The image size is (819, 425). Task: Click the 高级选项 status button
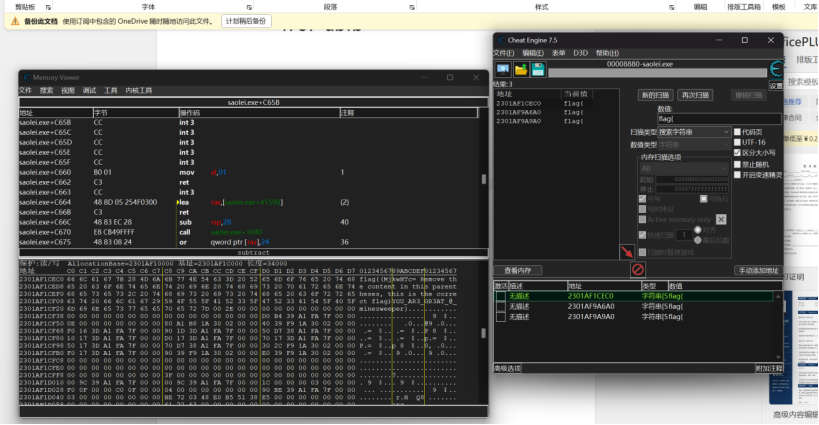(x=507, y=369)
